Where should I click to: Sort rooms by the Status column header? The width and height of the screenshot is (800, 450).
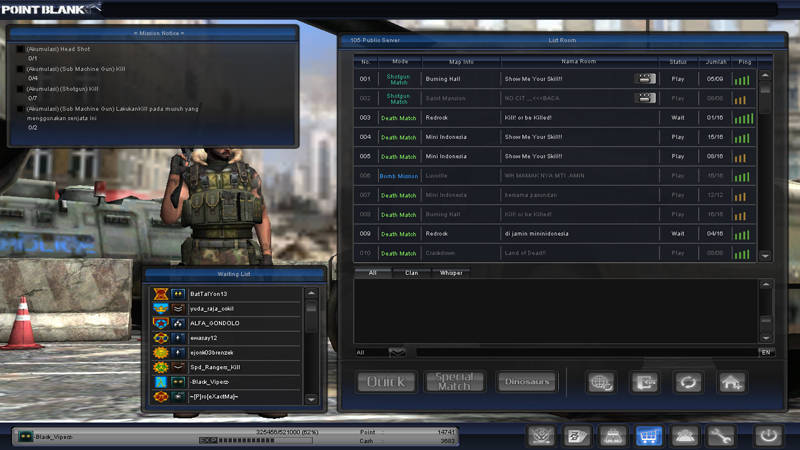click(x=678, y=61)
